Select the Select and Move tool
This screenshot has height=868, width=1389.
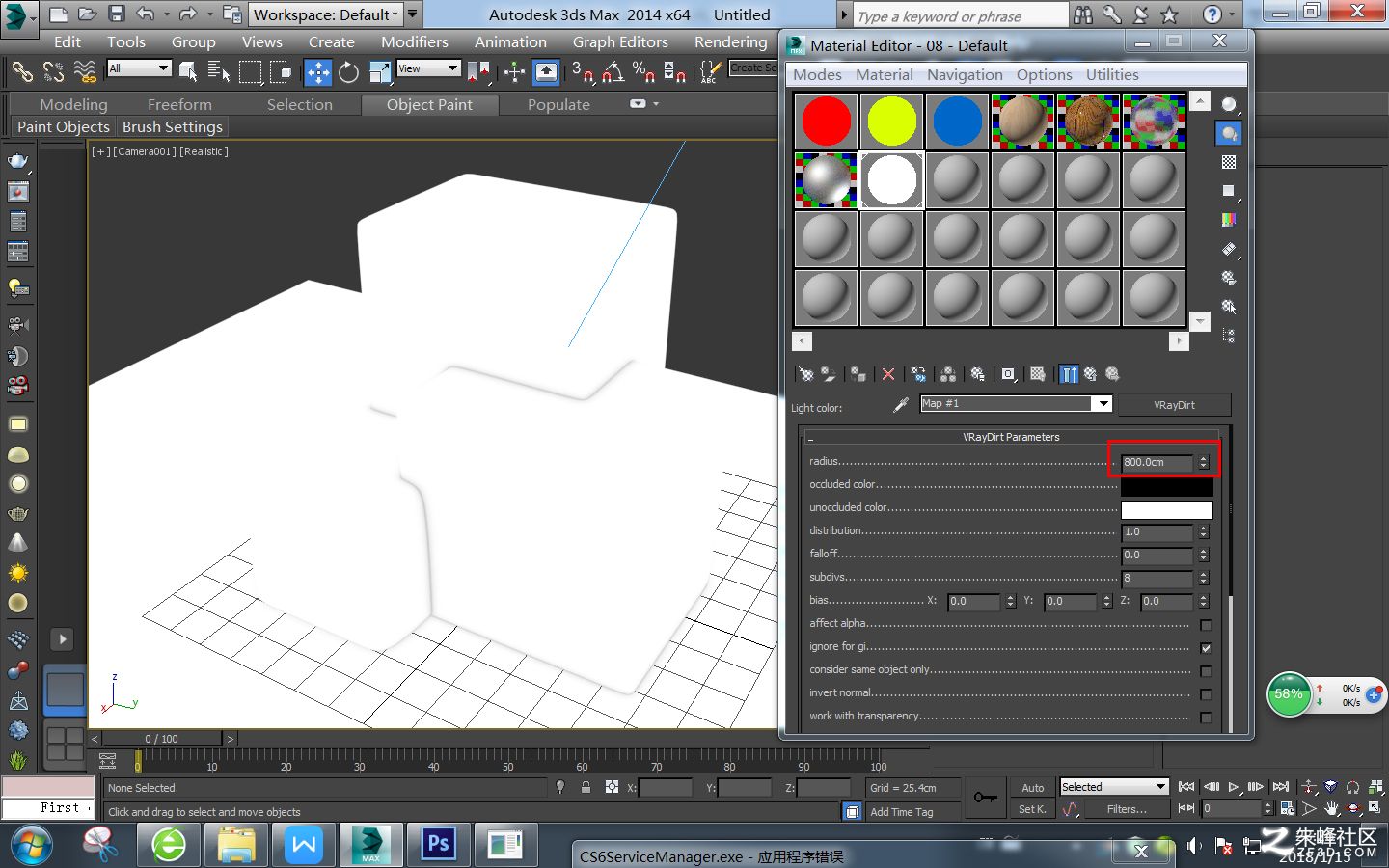click(x=317, y=72)
